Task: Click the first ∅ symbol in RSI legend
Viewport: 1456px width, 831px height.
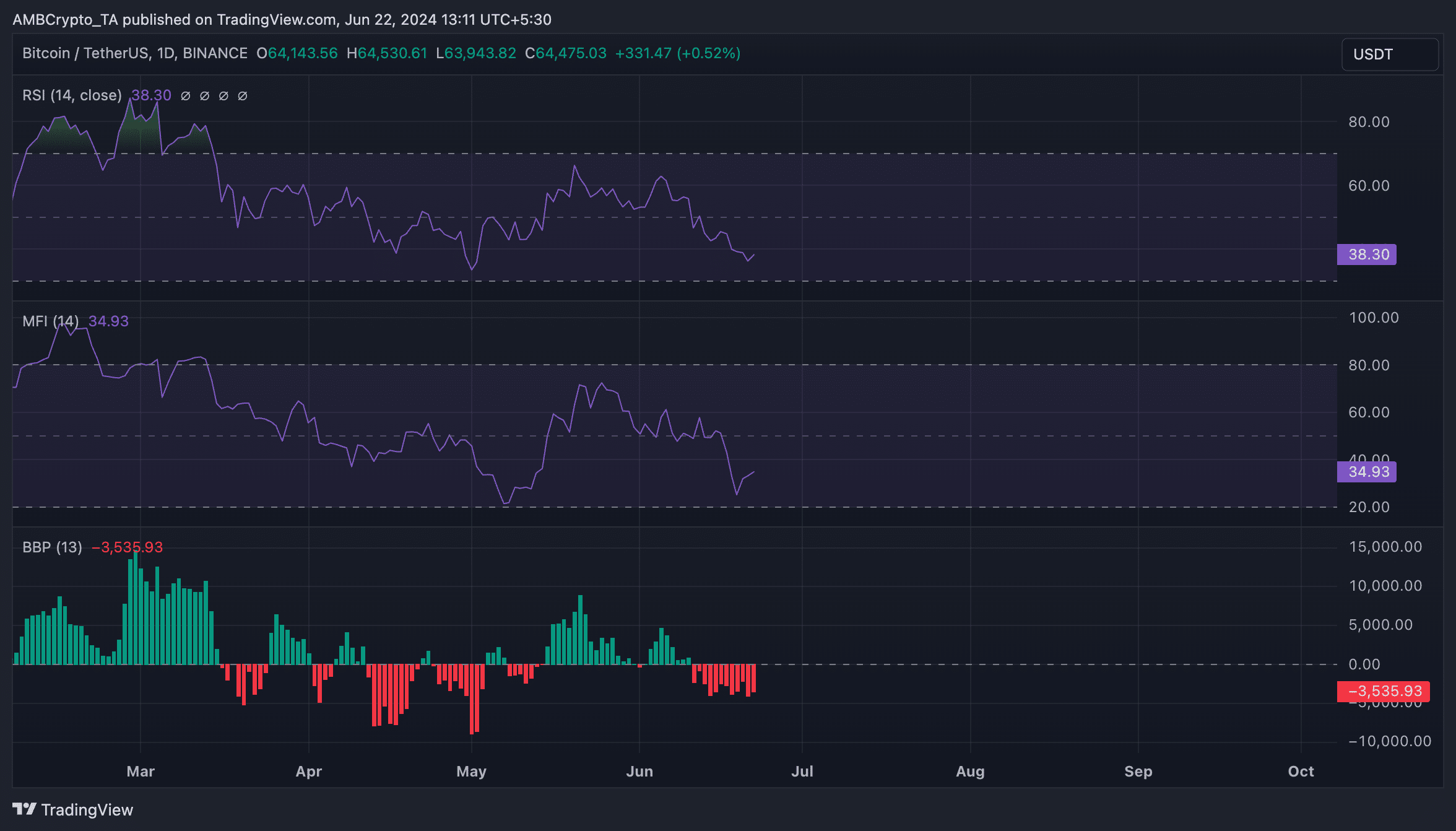Action: (x=185, y=96)
